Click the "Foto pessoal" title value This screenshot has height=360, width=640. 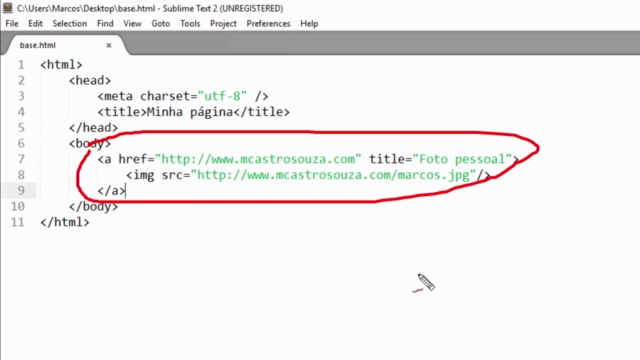[462, 159]
